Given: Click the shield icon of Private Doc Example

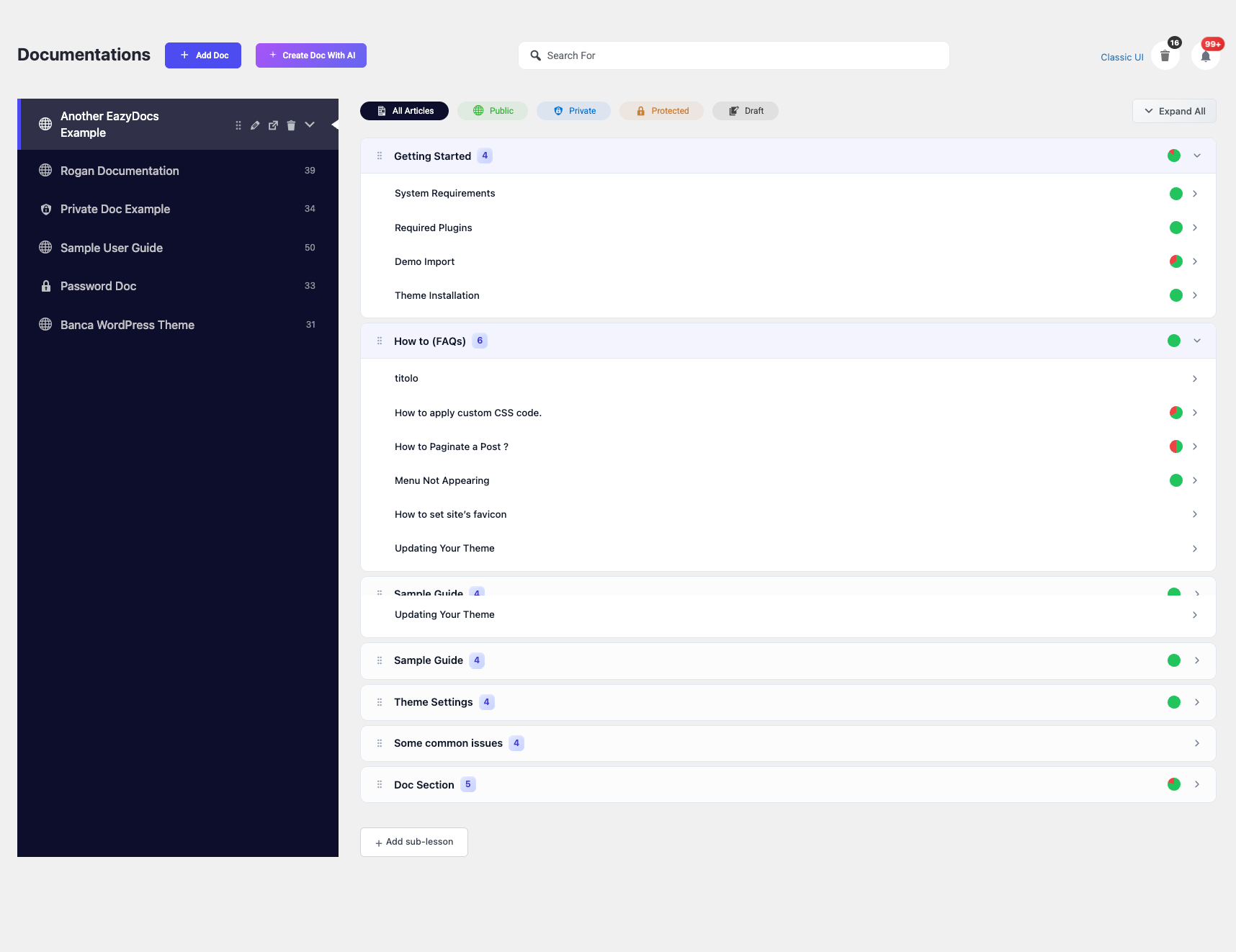Looking at the screenshot, I should tap(45, 209).
